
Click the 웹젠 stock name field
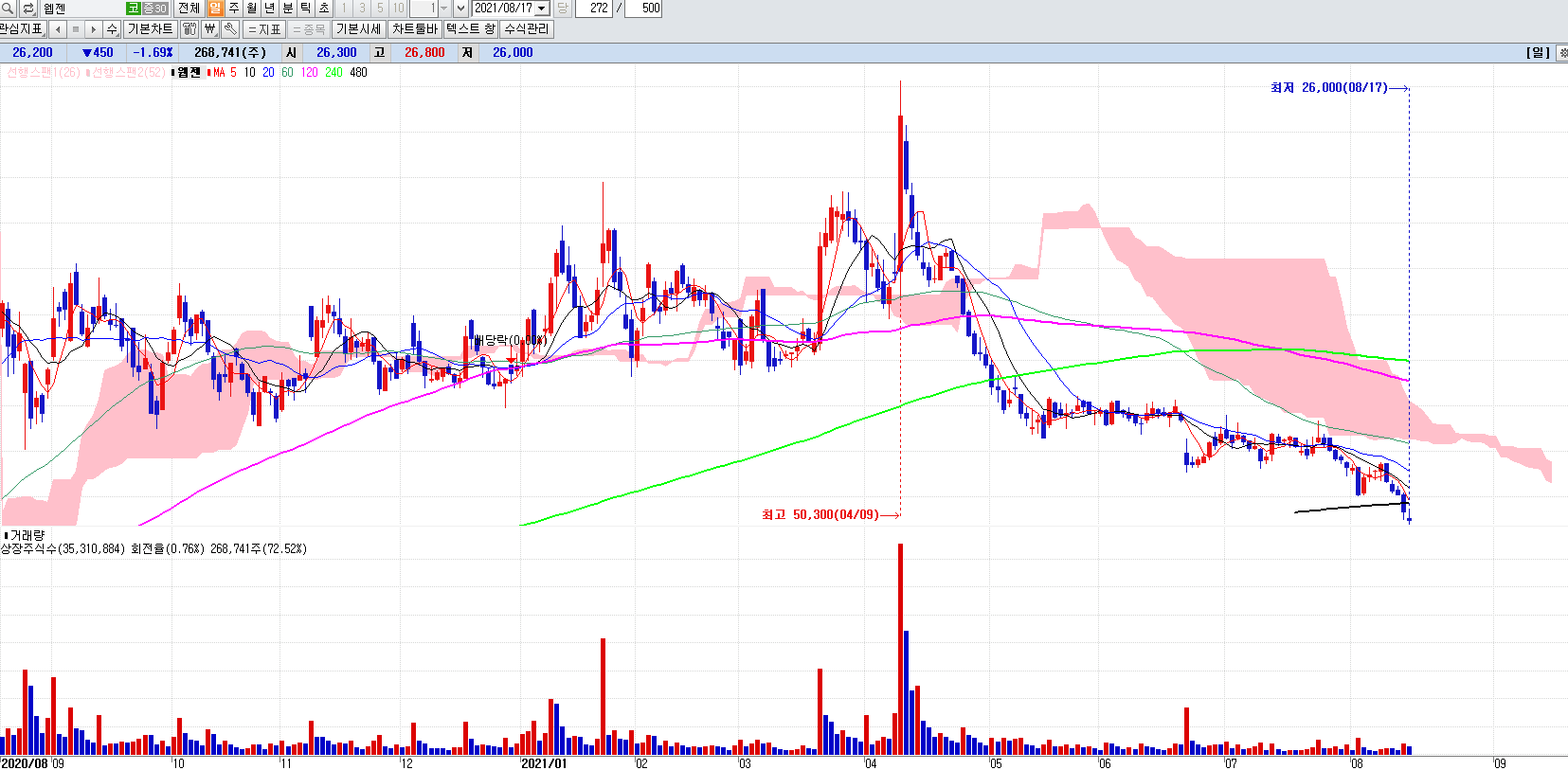pyautogui.click(x=82, y=8)
